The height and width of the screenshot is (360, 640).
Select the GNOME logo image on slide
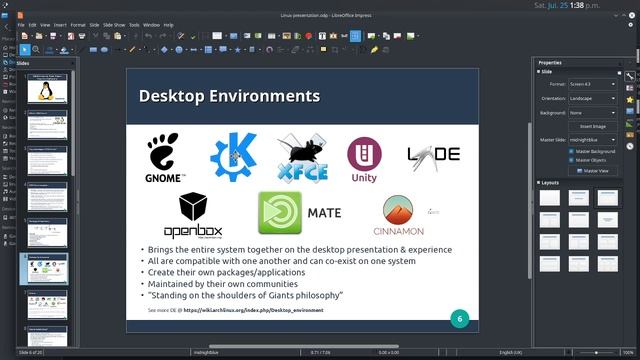(x=164, y=158)
